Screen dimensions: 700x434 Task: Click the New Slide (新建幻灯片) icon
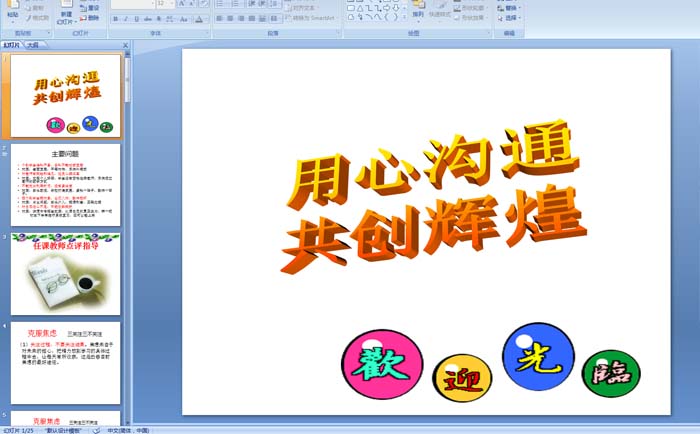coord(66,13)
